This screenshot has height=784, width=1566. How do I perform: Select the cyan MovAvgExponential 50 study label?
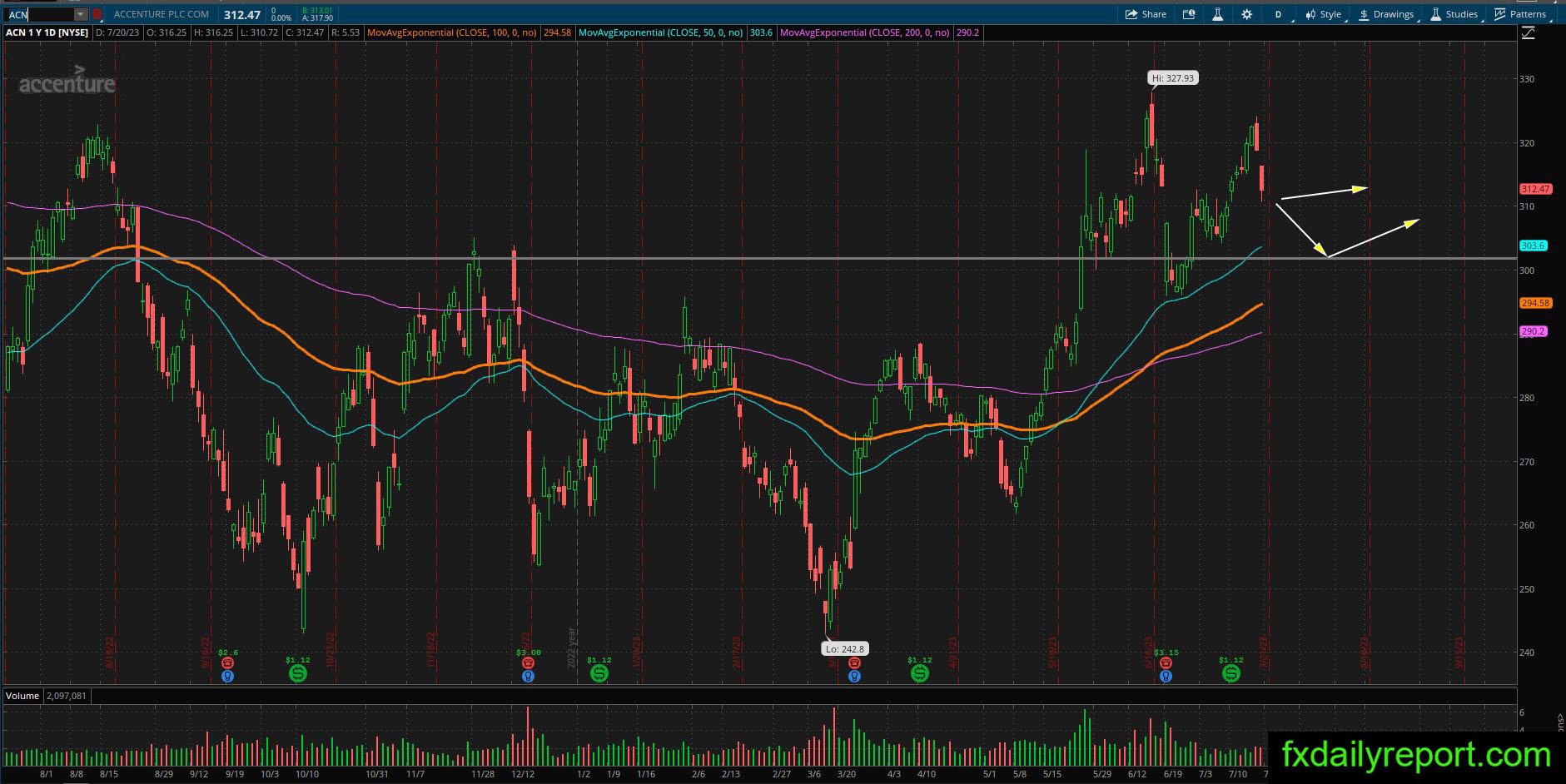coord(660,32)
